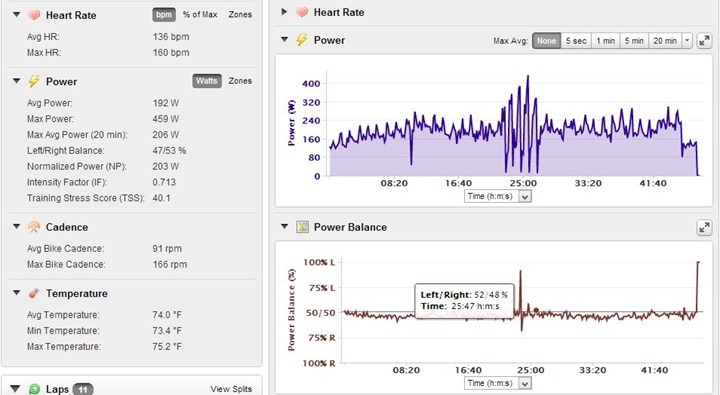The width and height of the screenshot is (720, 395).
Task: Open the View Splits link
Action: click(231, 389)
